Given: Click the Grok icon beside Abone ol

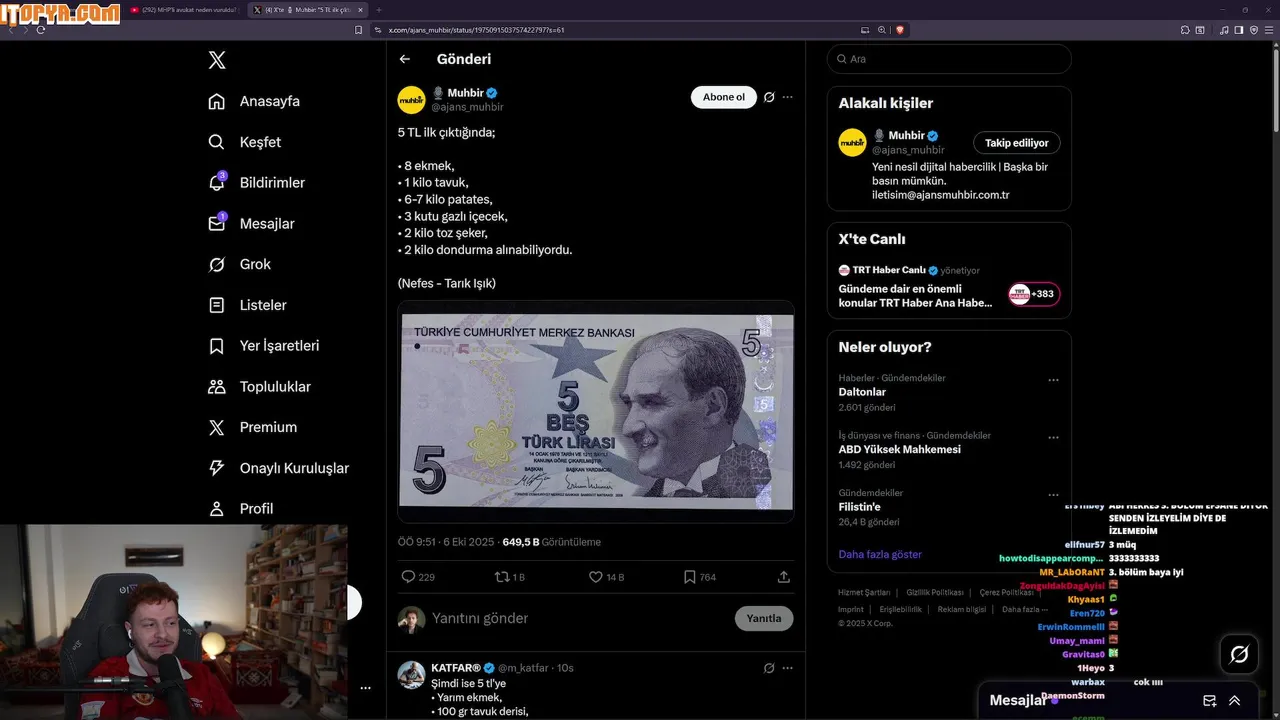Looking at the screenshot, I should pos(769,97).
